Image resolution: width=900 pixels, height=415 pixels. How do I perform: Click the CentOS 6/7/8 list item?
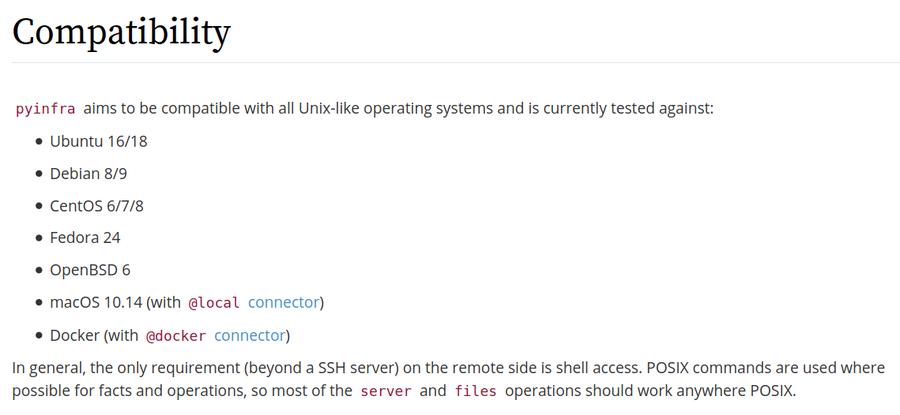coord(96,205)
